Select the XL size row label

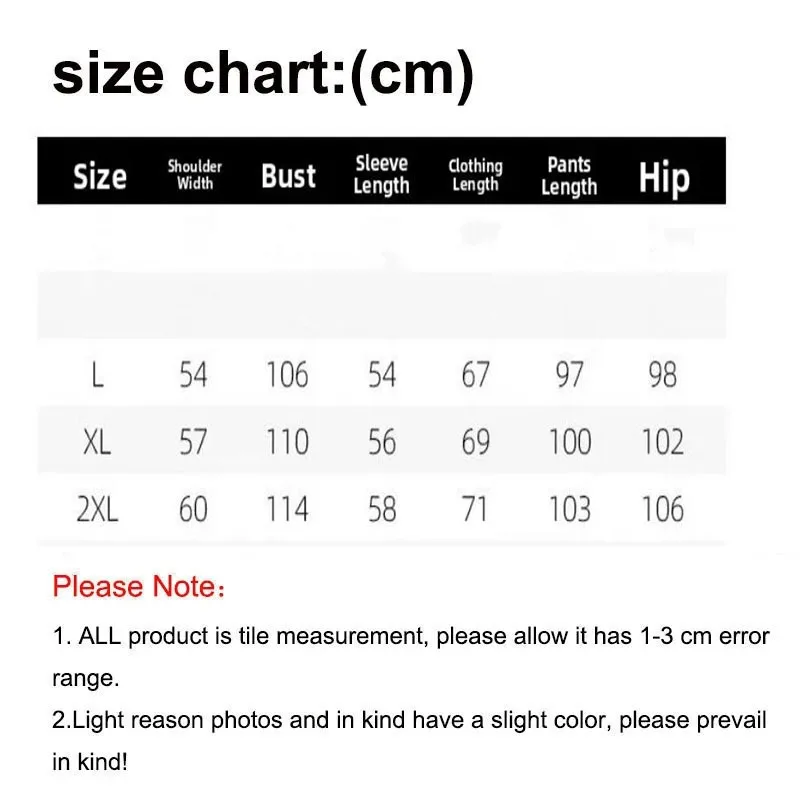97,442
